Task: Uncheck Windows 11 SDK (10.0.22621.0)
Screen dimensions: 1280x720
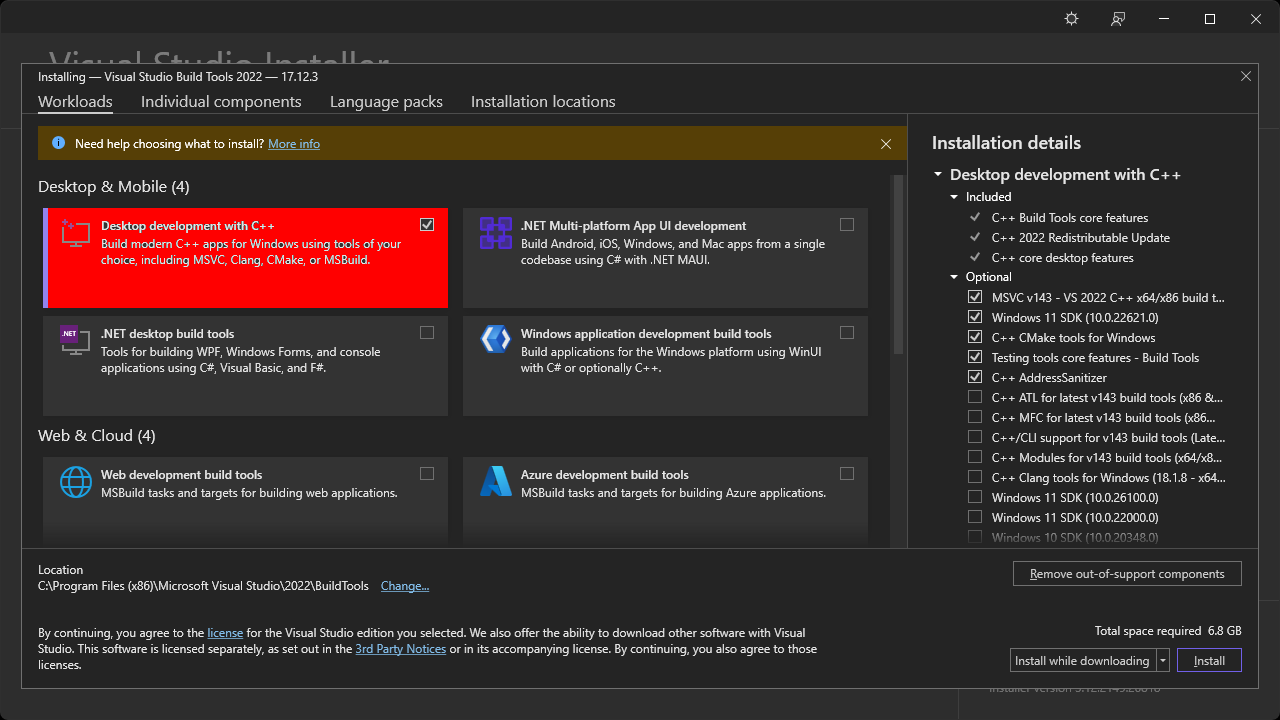Action: 975,317
